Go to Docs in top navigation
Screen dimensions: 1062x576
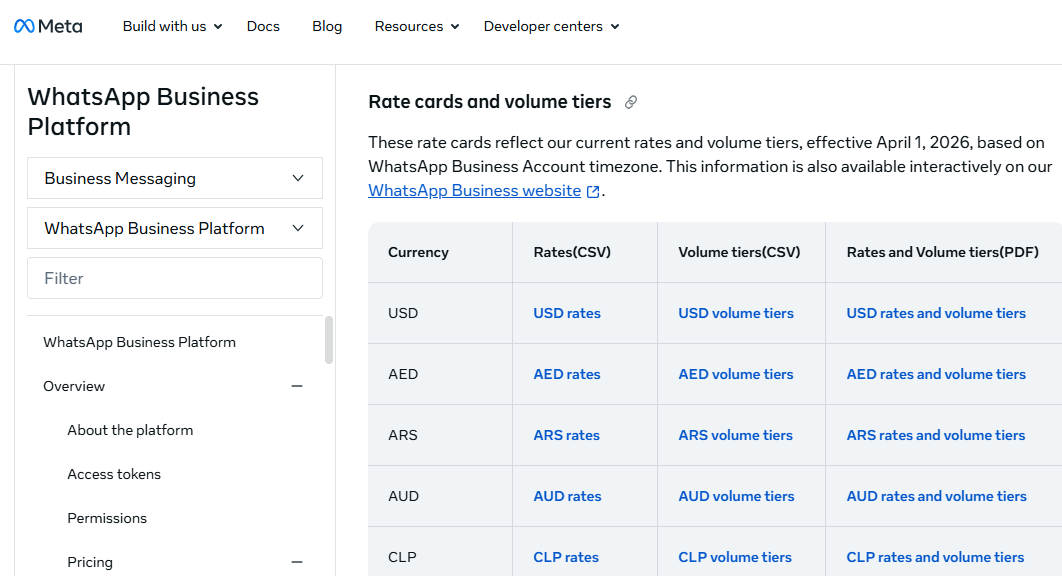coord(263,26)
